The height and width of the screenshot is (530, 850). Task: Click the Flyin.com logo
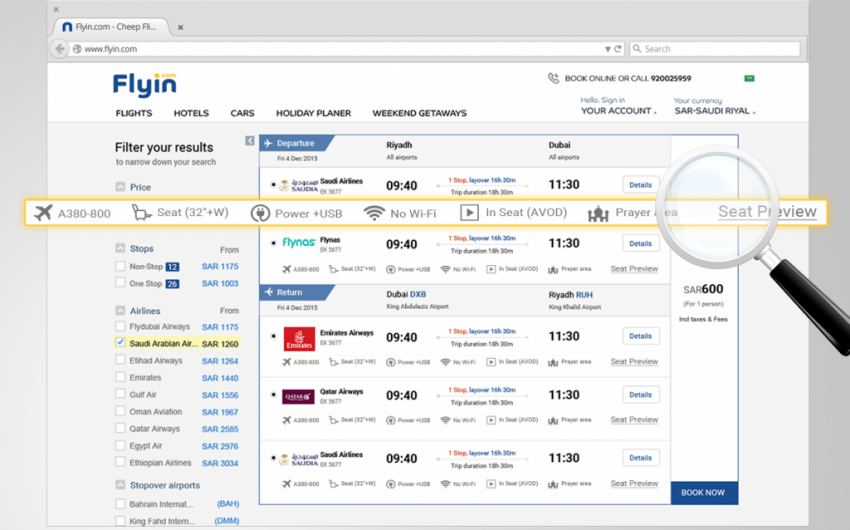click(x=145, y=84)
